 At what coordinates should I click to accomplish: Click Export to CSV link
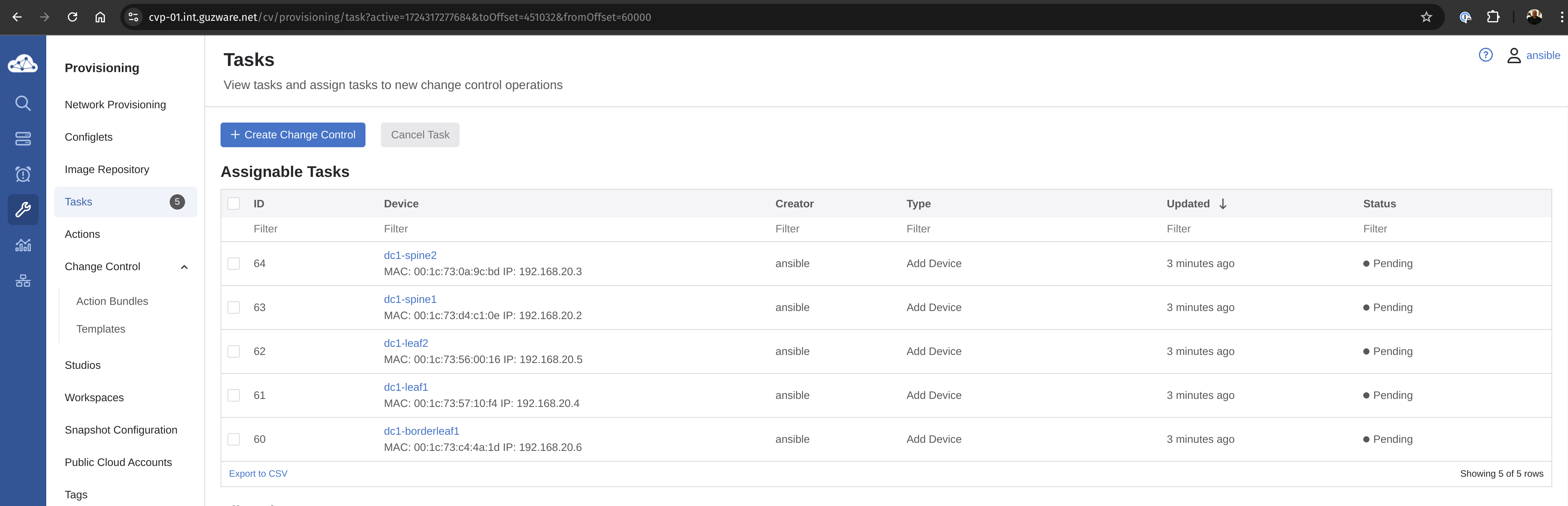[258, 474]
